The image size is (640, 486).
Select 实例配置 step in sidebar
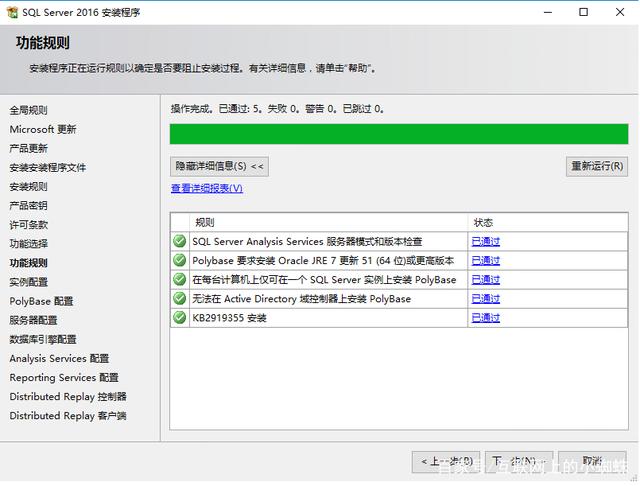[x=29, y=282]
